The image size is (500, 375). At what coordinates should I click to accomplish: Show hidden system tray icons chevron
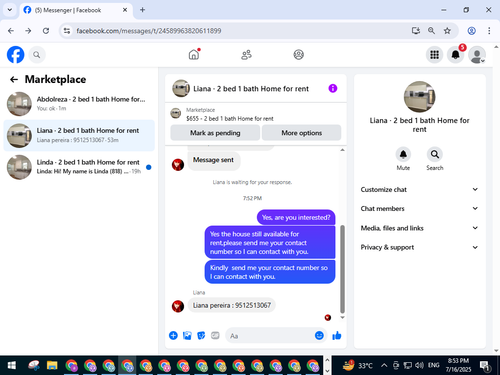pos(384,365)
